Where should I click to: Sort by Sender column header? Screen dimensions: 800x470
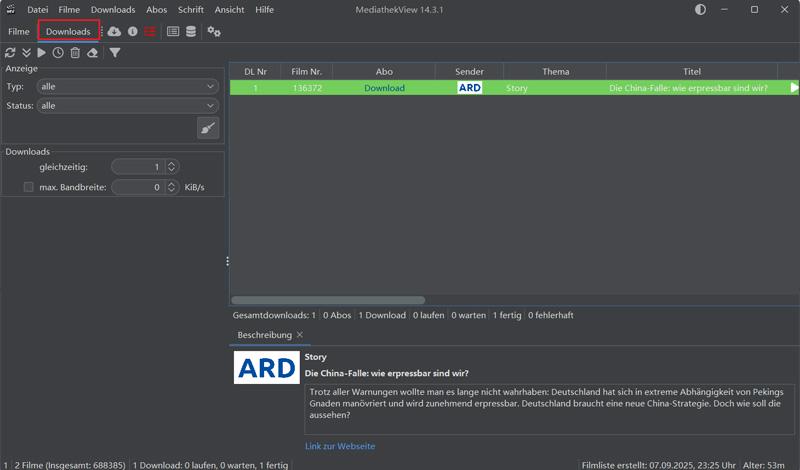click(x=469, y=71)
